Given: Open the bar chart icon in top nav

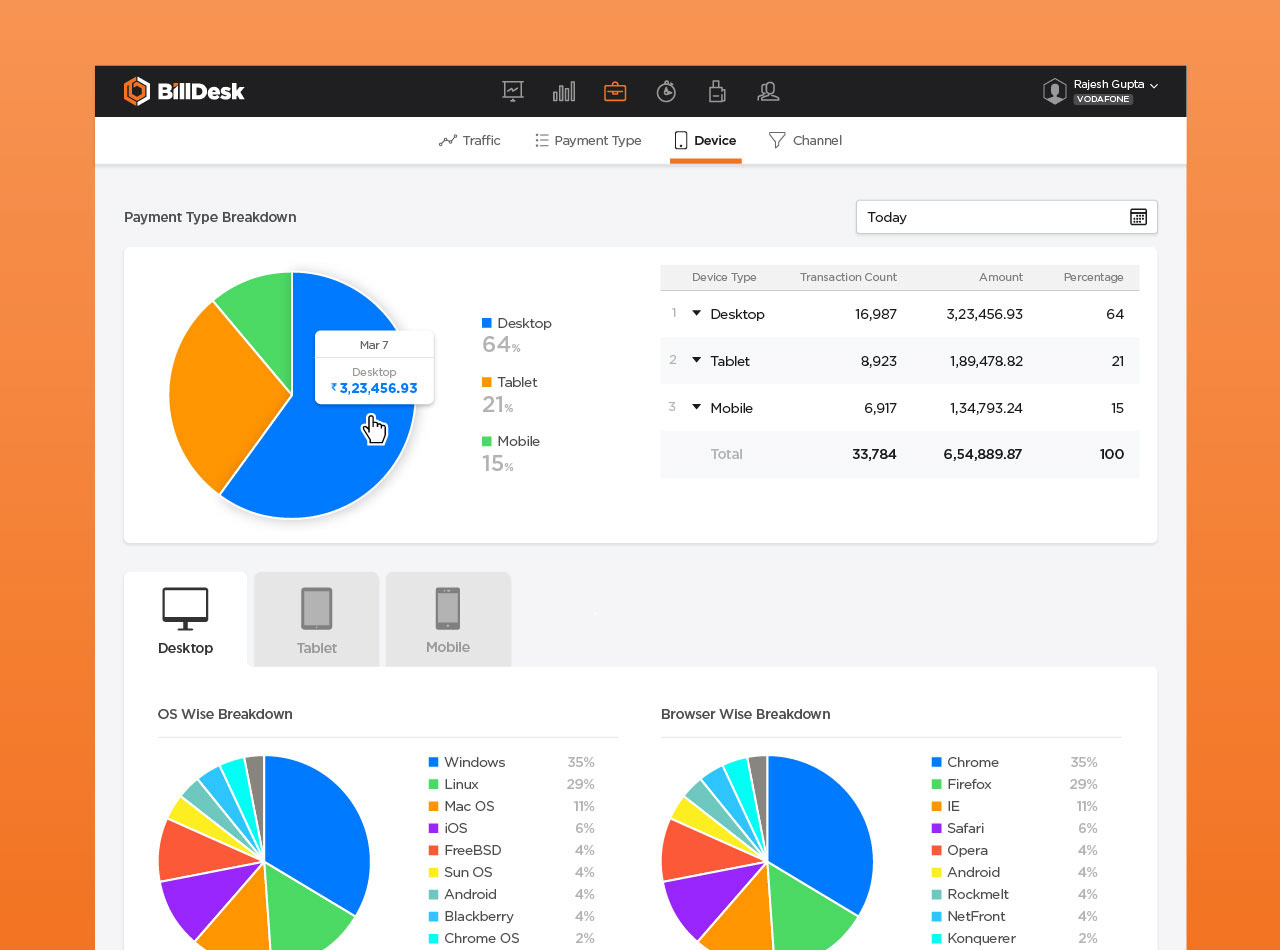Looking at the screenshot, I should click(564, 92).
